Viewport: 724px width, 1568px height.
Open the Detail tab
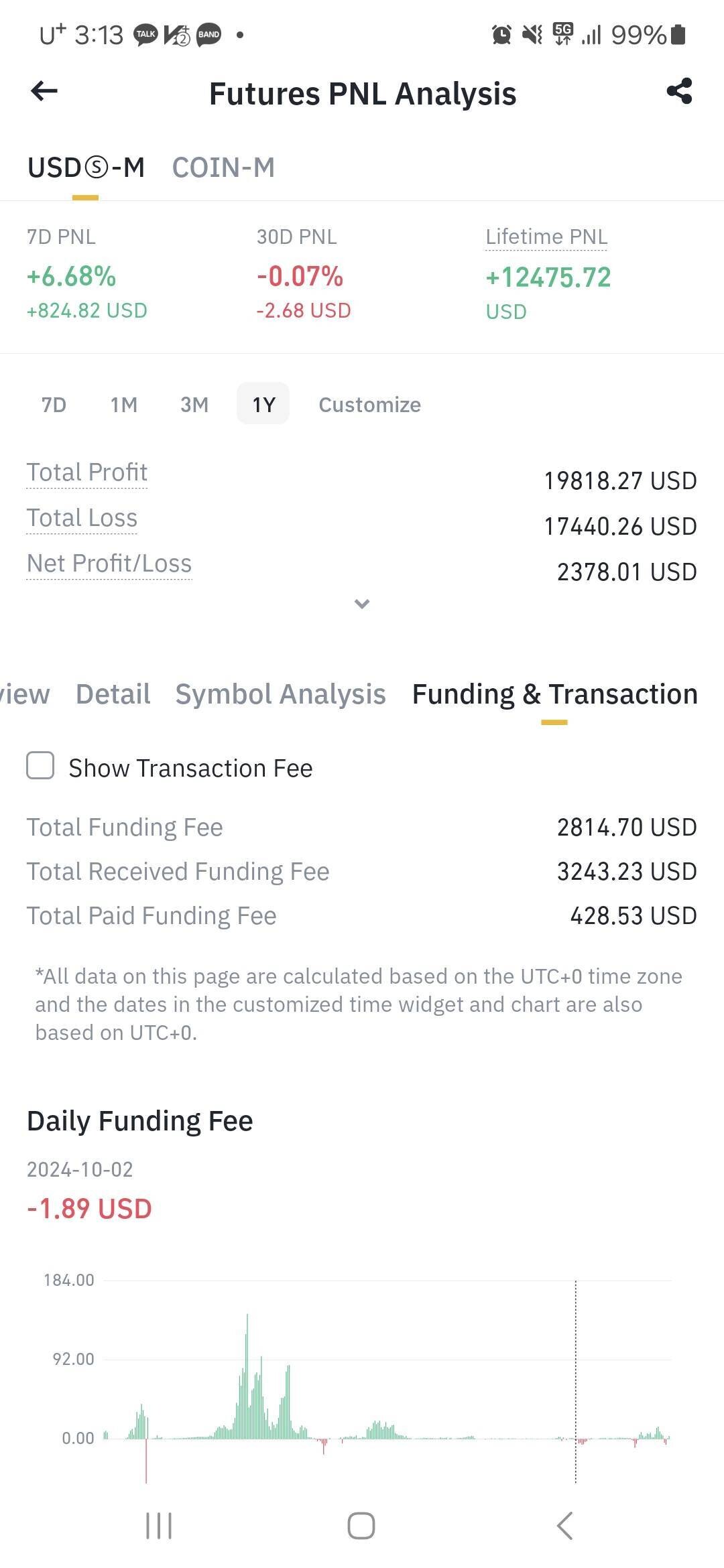click(113, 694)
